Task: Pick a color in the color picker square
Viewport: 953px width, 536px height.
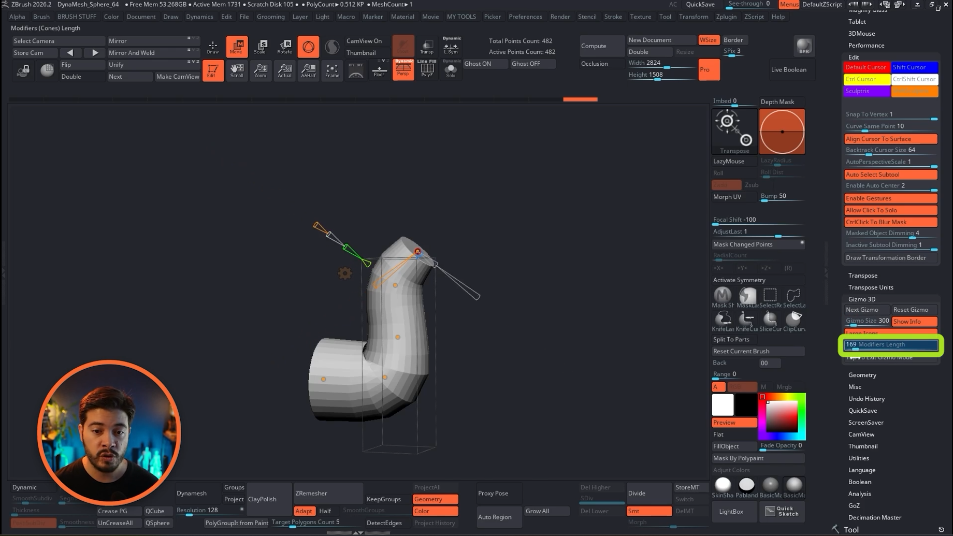Action: 781,416
